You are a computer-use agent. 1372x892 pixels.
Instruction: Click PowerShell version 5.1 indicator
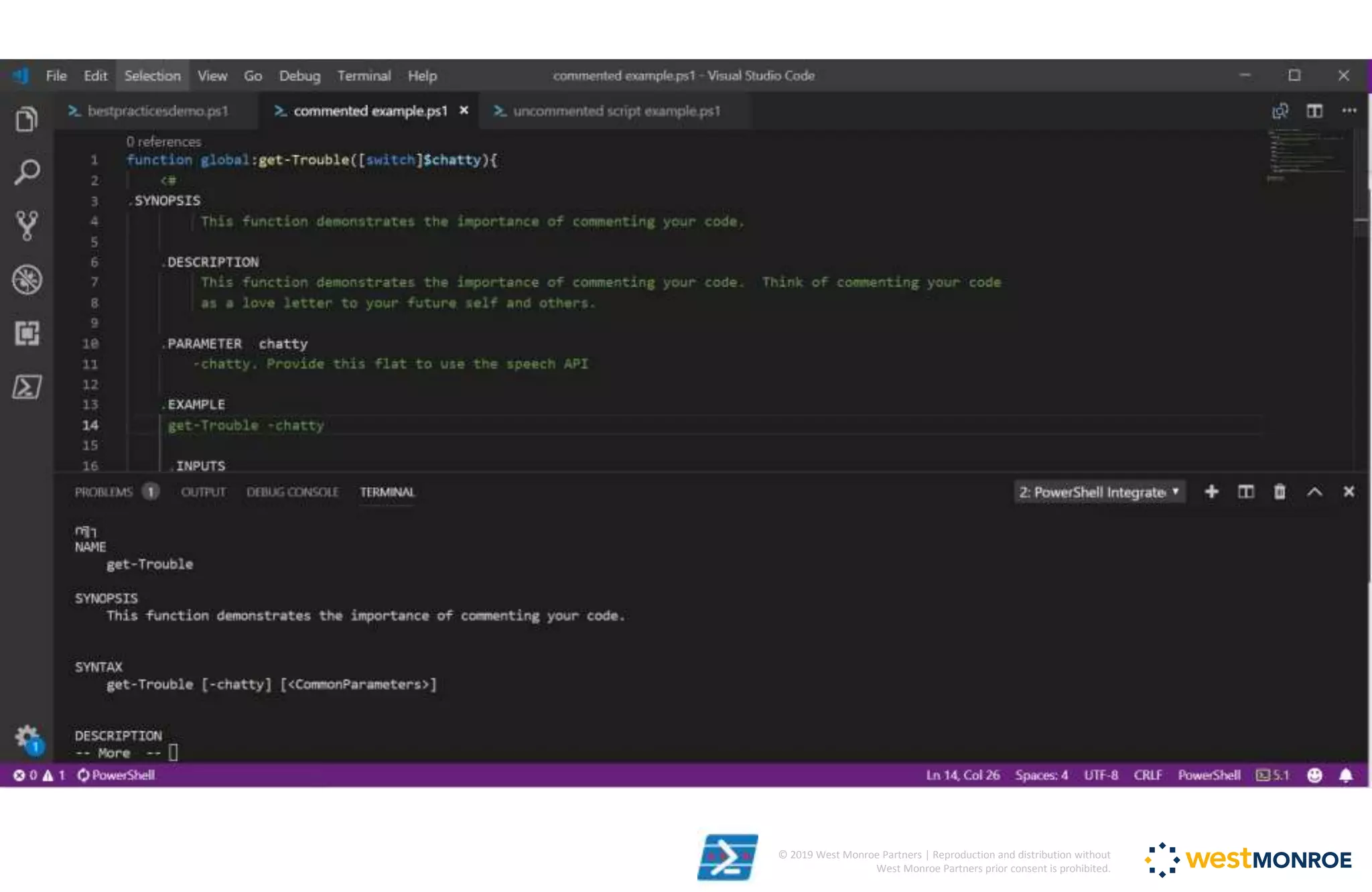[1272, 775]
